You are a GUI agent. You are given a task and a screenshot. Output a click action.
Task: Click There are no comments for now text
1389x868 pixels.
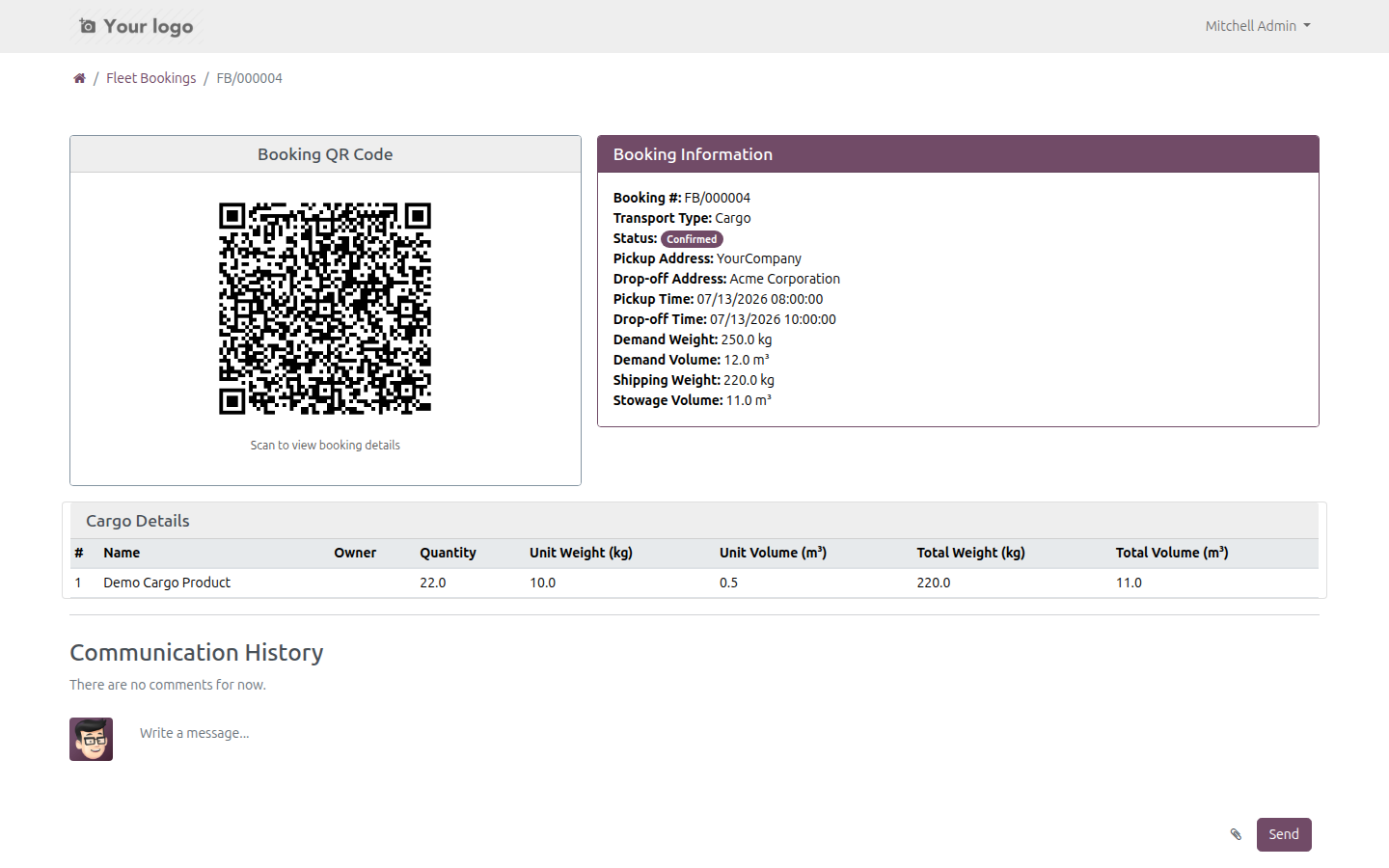[x=168, y=685]
